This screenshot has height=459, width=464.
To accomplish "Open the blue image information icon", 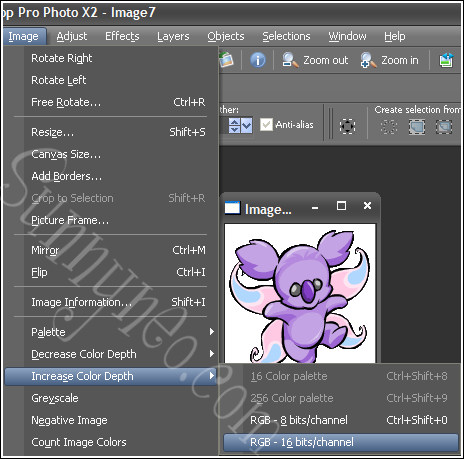I will [258, 60].
